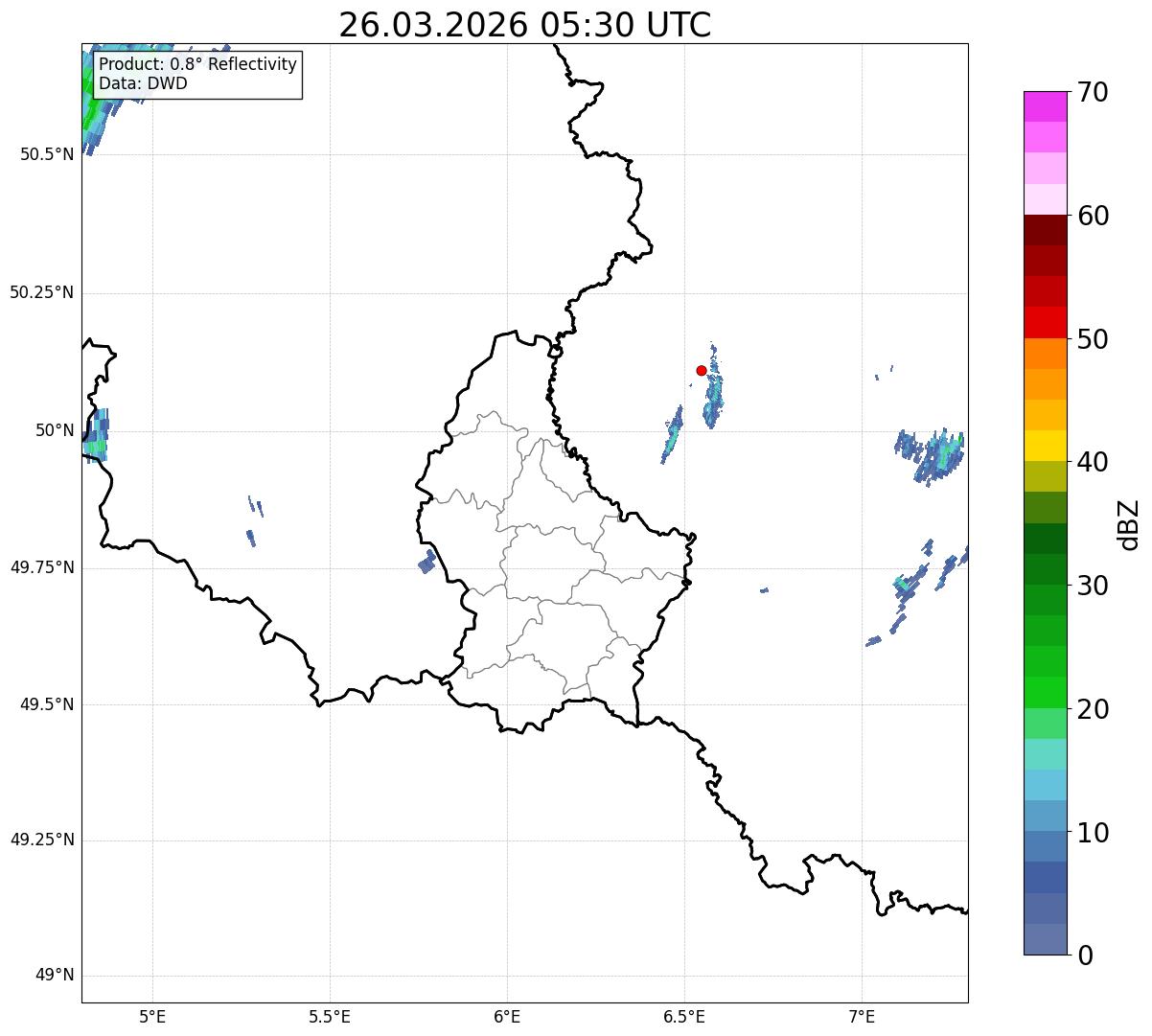
Task: Click the bright red 50 dBZ swatch
Action: point(1045,323)
